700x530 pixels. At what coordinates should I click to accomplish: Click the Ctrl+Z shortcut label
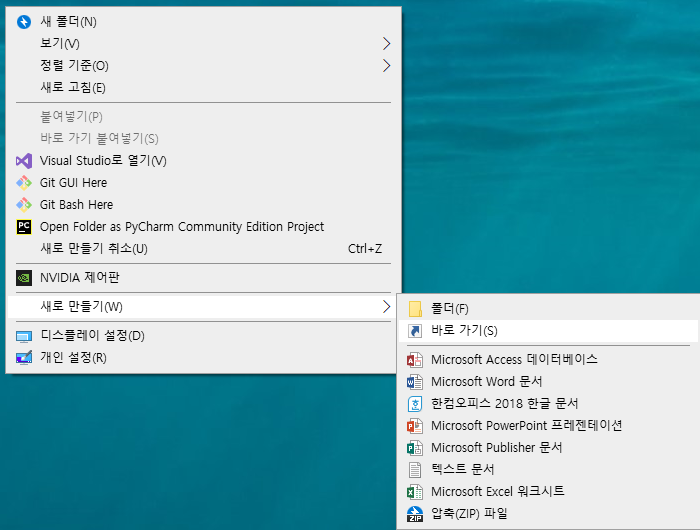coord(365,249)
